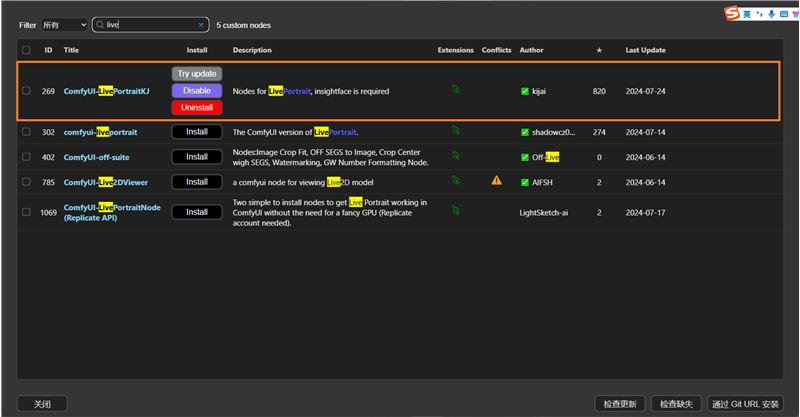Image resolution: width=800 pixels, height=417 pixels.
Task: Click inside the search box containing live
Action: [x=151, y=24]
